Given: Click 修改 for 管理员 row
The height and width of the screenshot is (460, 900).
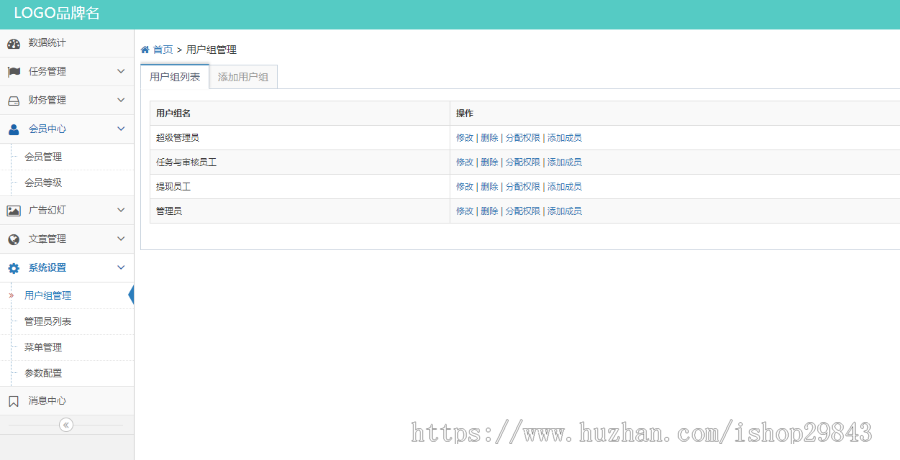Looking at the screenshot, I should pos(464,211).
